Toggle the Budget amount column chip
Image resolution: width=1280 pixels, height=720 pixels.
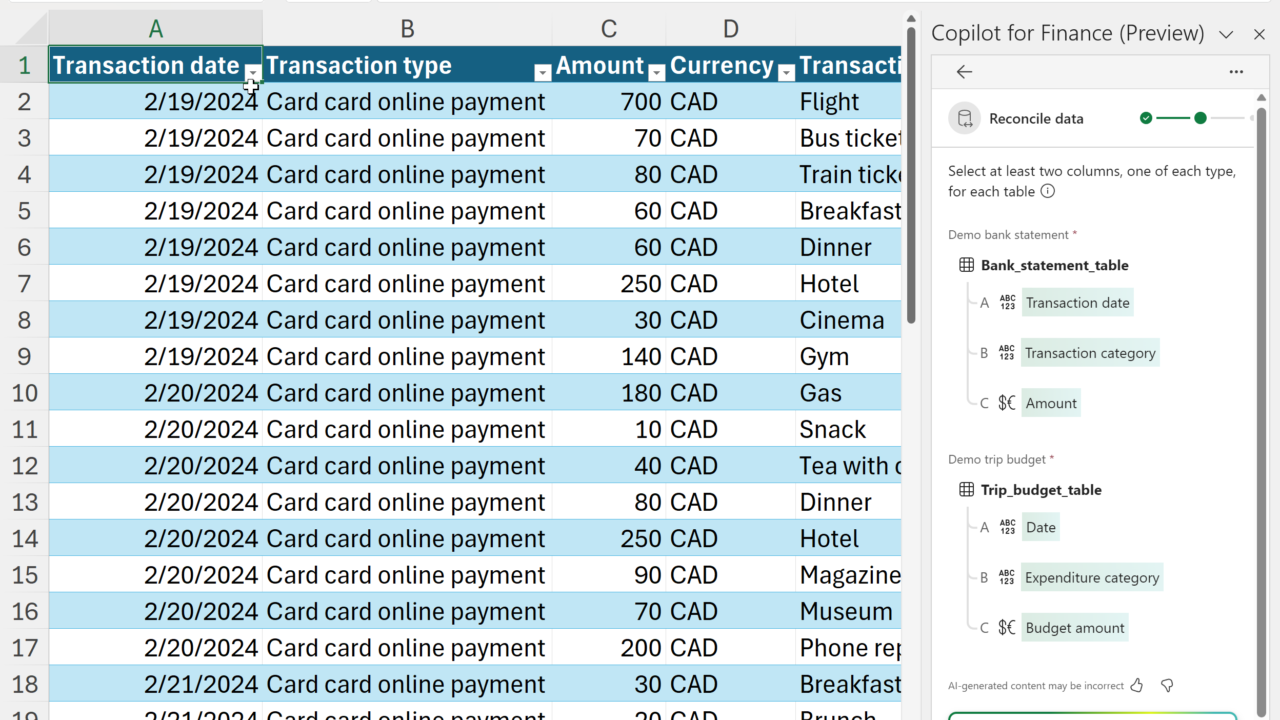1075,628
